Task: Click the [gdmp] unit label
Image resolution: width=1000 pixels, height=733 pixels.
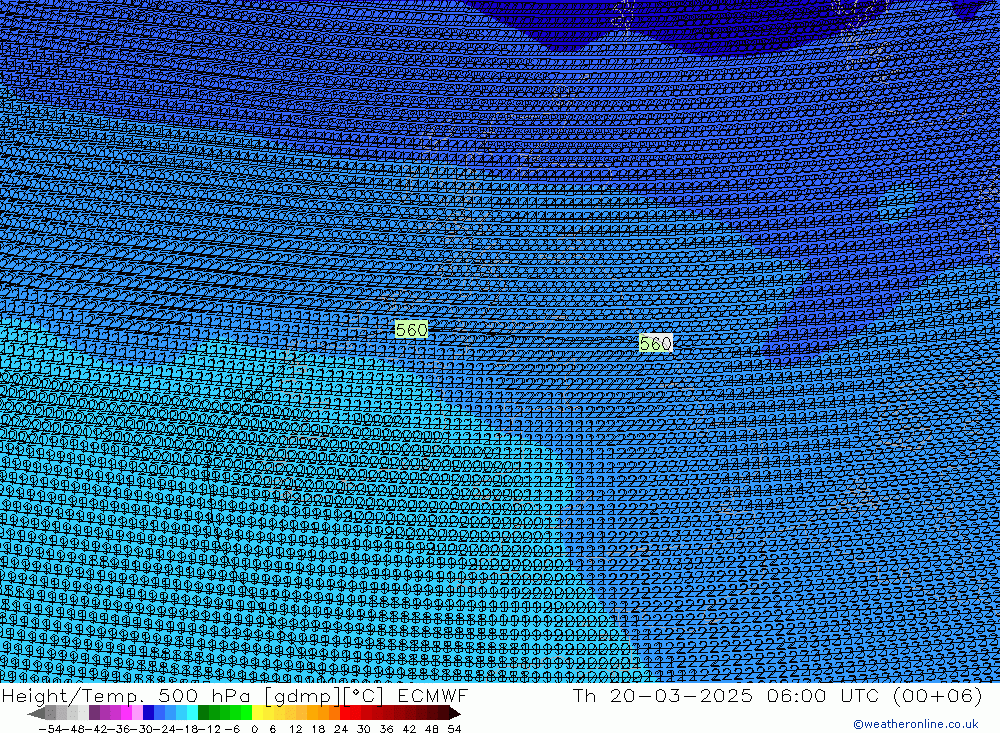Action: (302, 695)
